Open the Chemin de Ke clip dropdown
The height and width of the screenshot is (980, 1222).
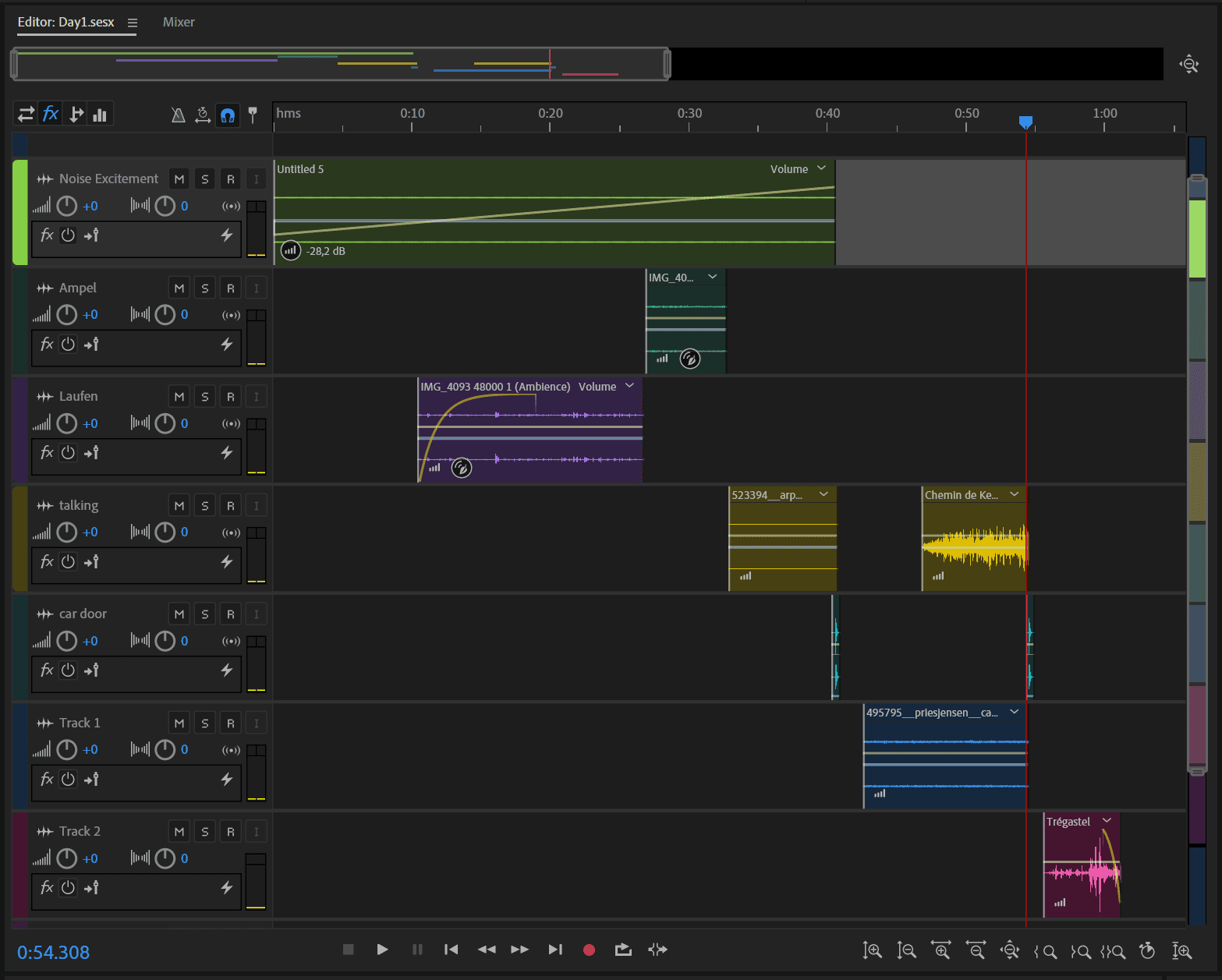pyautogui.click(x=1014, y=494)
